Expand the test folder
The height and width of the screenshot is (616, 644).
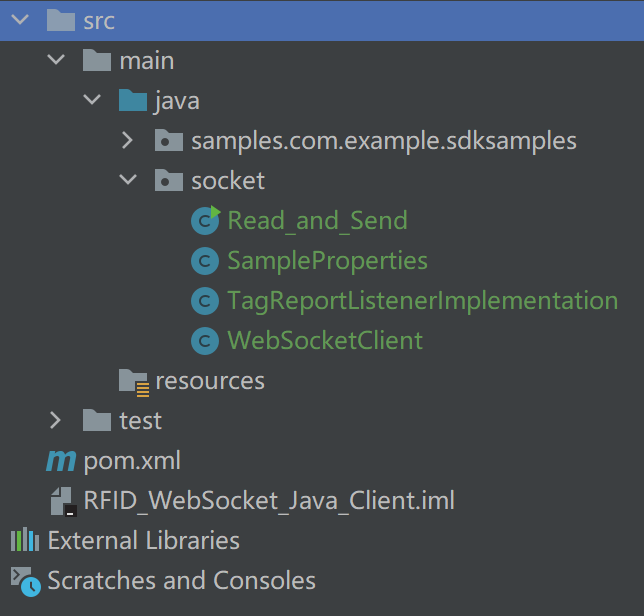tap(55, 421)
